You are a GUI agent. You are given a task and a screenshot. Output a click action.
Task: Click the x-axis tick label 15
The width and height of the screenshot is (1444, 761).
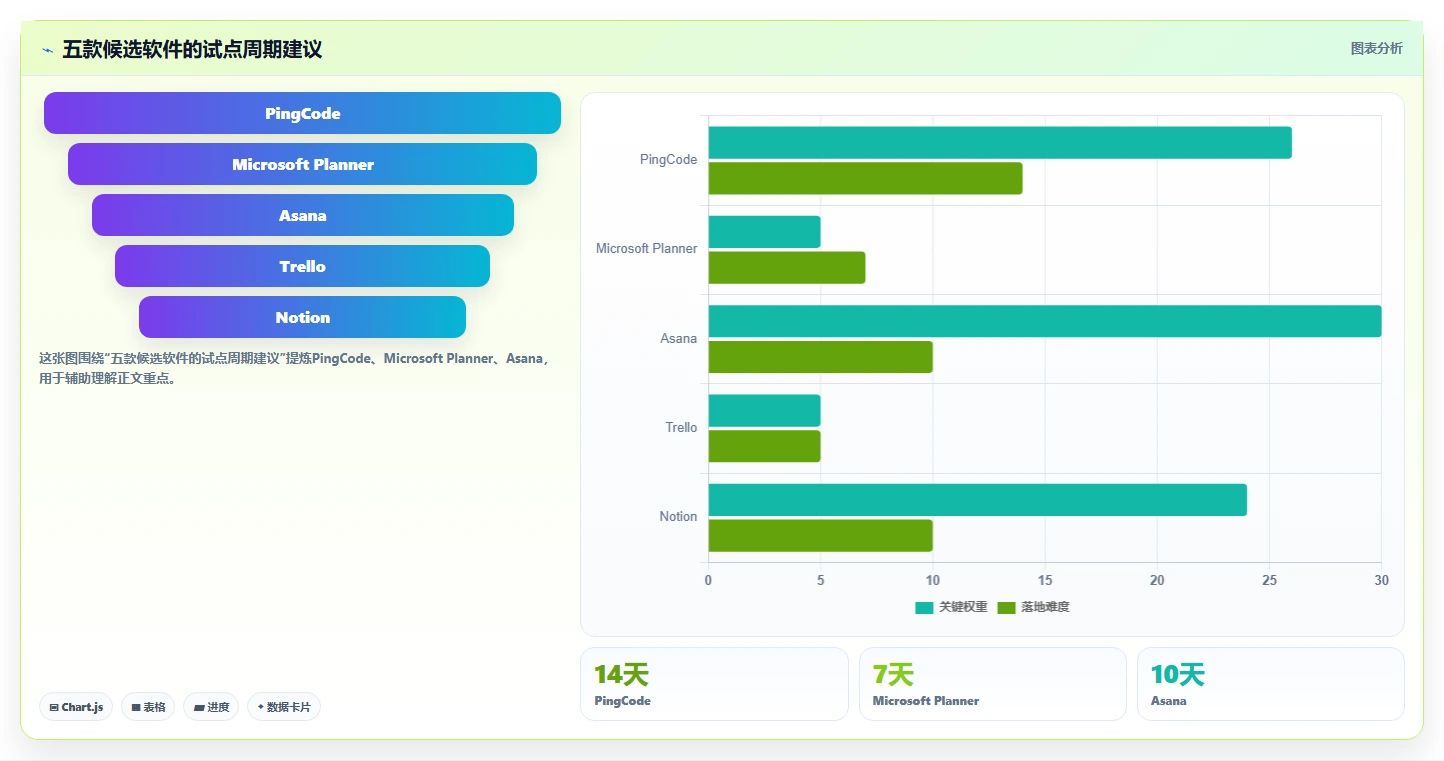(1045, 580)
